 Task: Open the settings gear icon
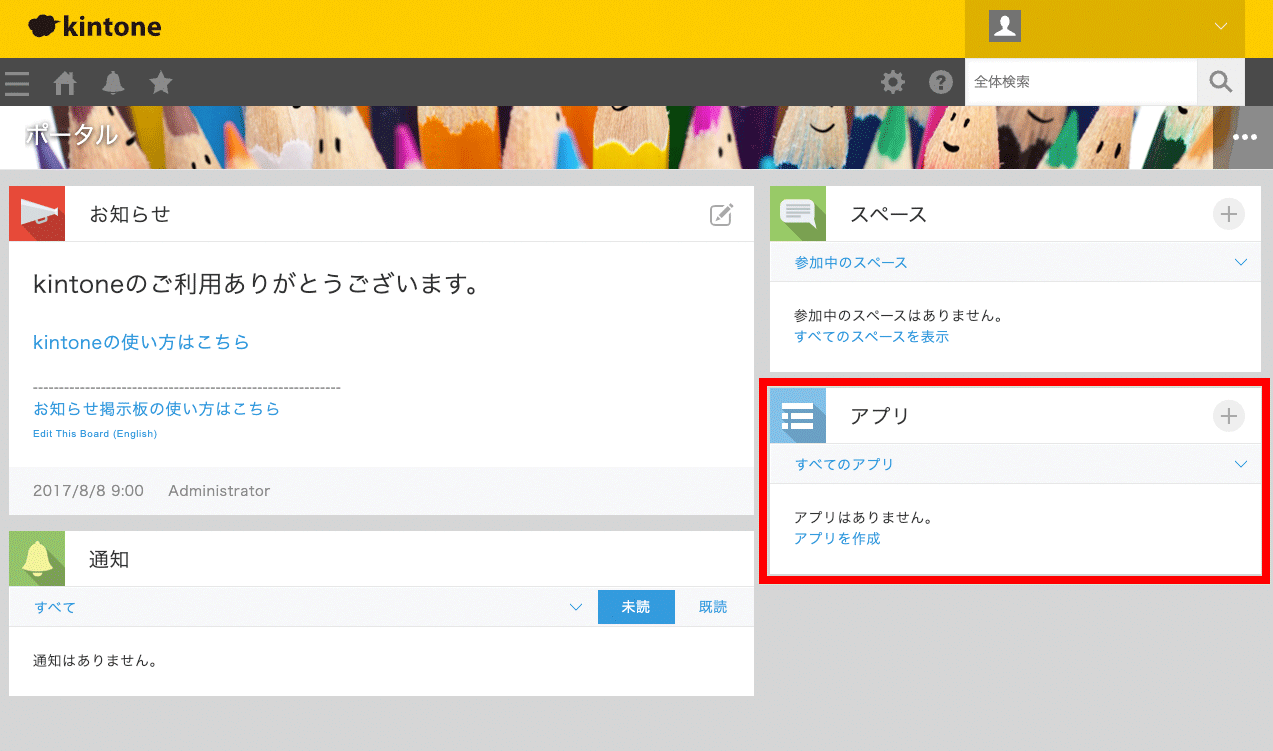(893, 82)
